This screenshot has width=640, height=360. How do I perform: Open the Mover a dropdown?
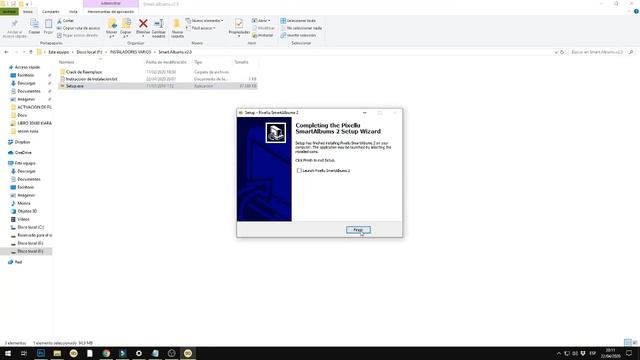tap(111, 29)
